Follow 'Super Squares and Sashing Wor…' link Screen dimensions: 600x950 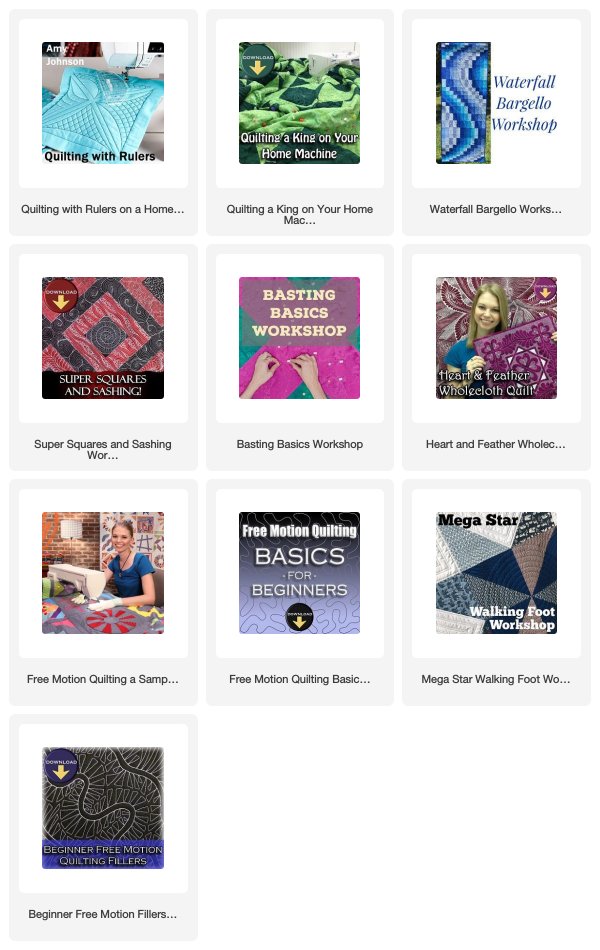click(x=102, y=450)
